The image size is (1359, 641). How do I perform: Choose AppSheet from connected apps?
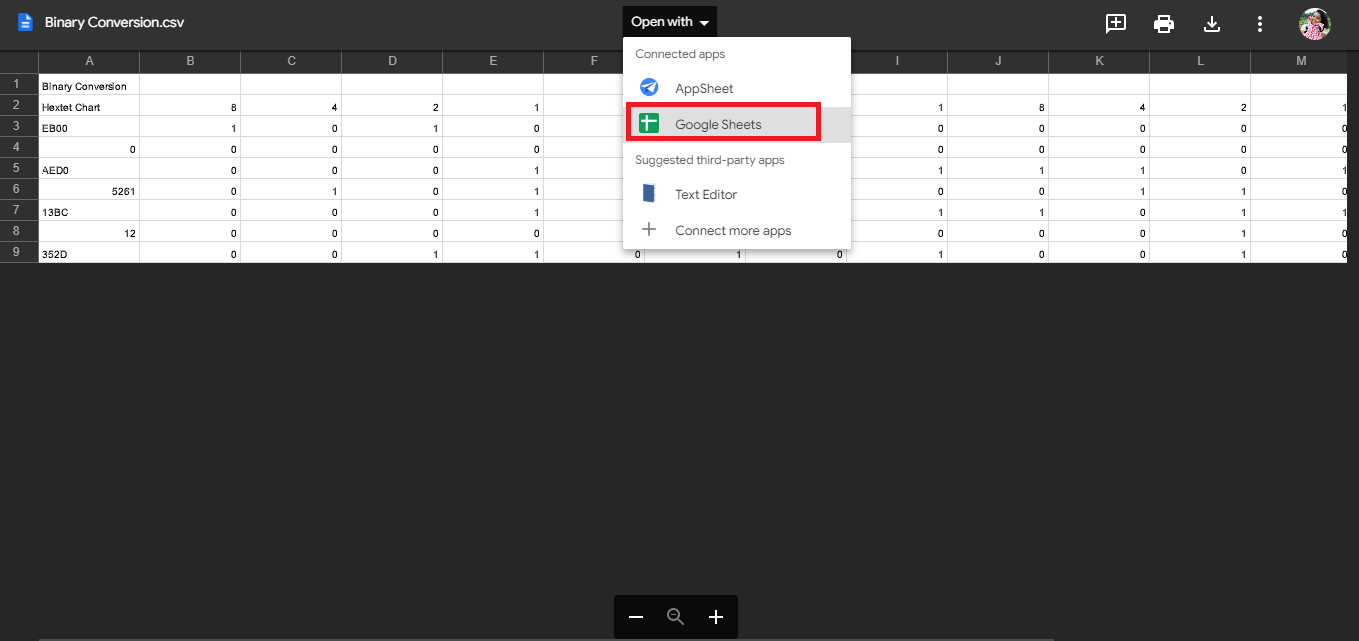737,88
